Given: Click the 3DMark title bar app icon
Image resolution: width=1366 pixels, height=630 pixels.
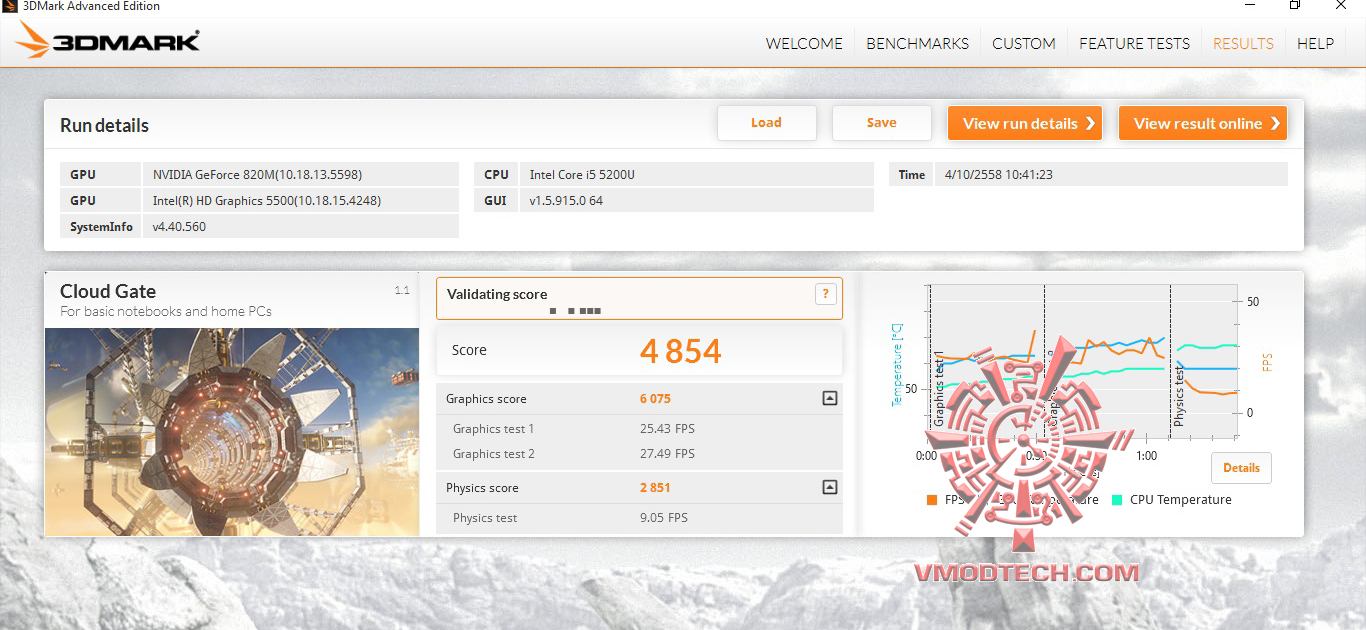Looking at the screenshot, I should tap(10, 6).
